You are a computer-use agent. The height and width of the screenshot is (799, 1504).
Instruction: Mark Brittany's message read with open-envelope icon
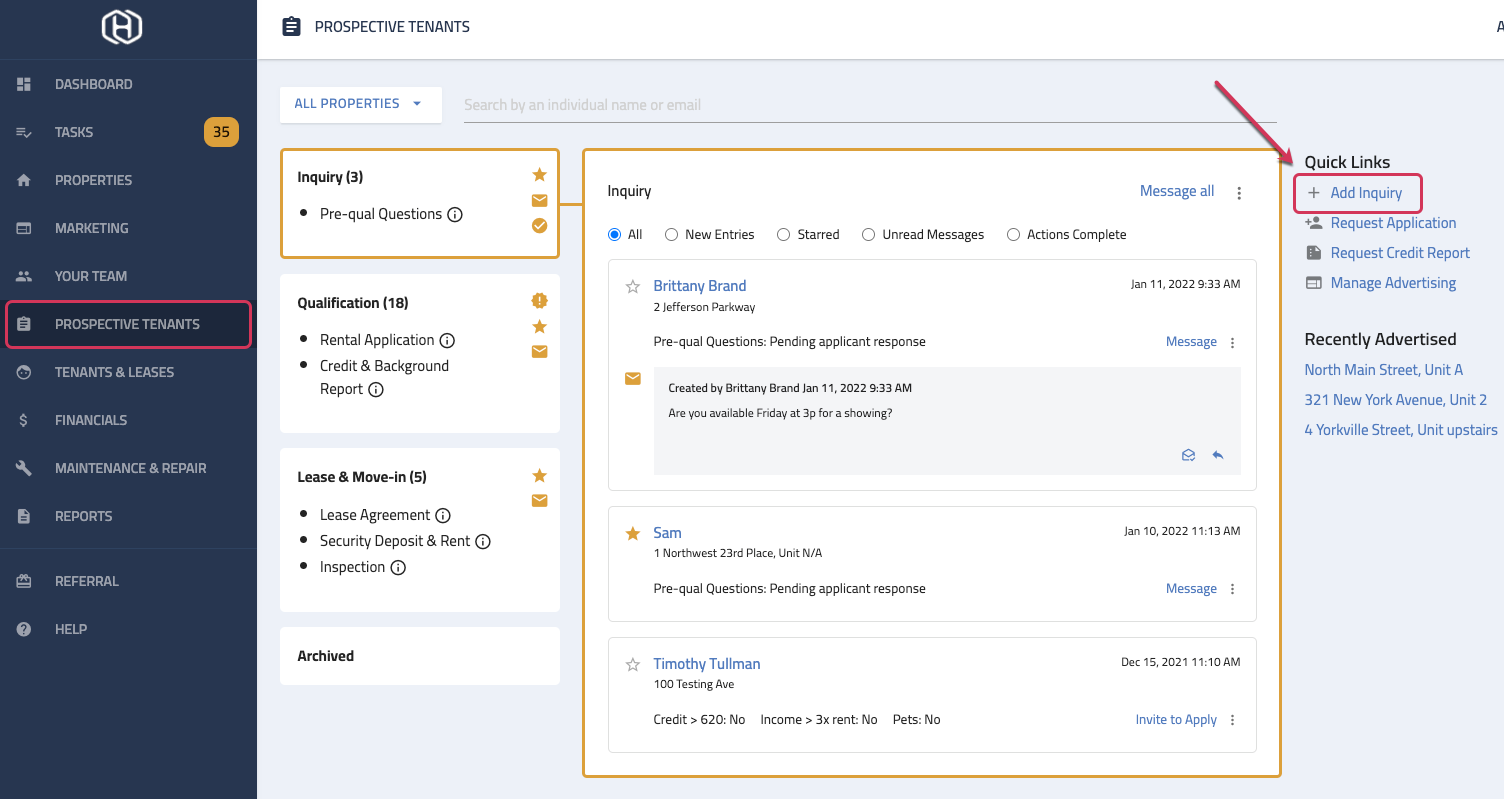[1188, 455]
